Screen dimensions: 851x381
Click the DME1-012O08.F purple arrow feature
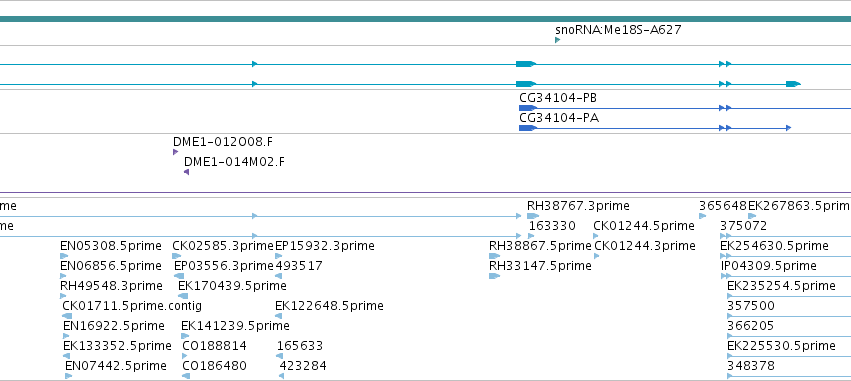pos(175,152)
